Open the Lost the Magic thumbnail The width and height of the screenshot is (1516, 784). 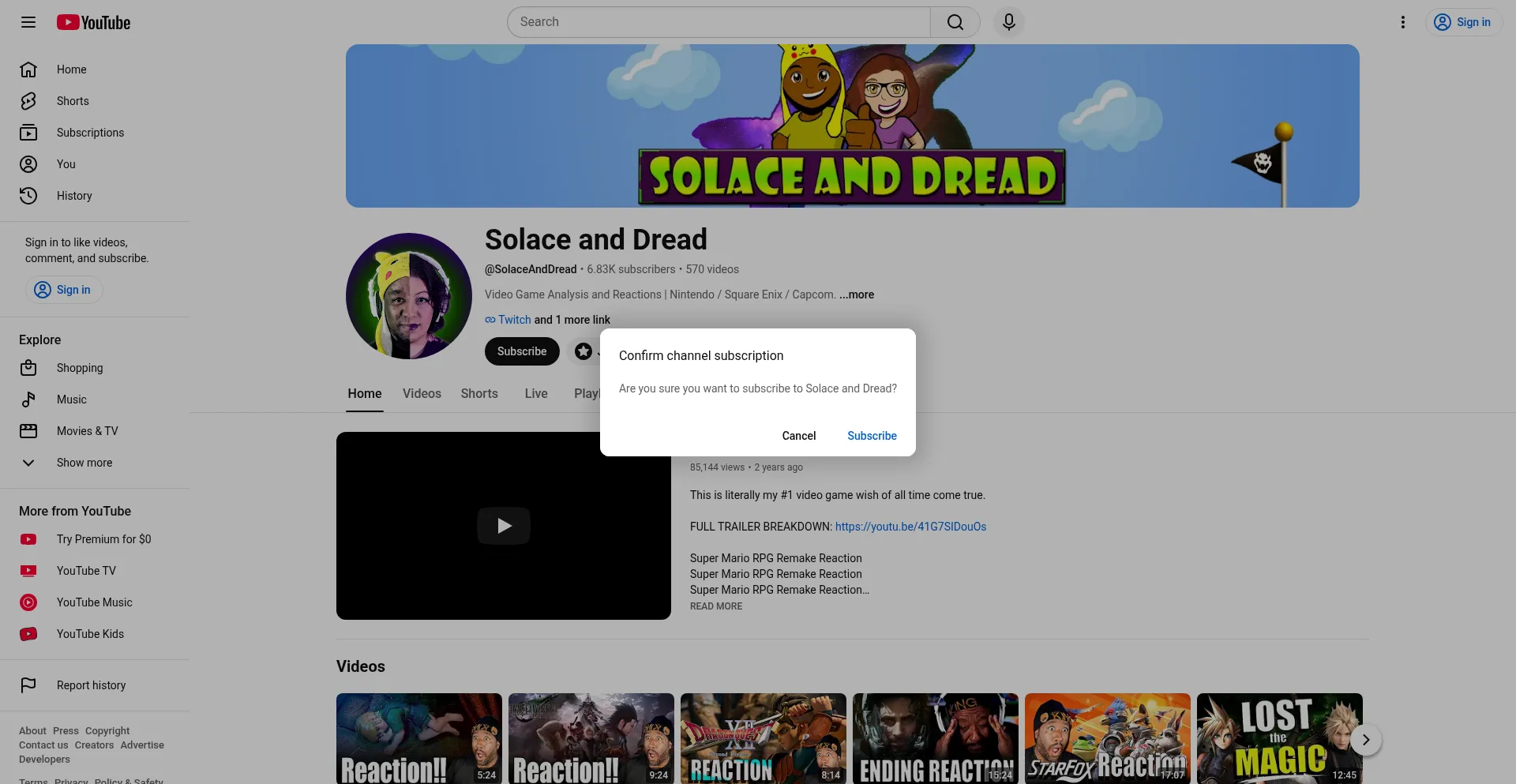click(x=1280, y=739)
